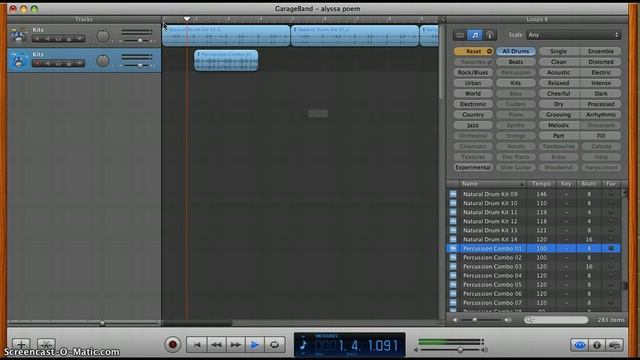
Task: Select the Acoustic descriptor button
Action: (558, 73)
